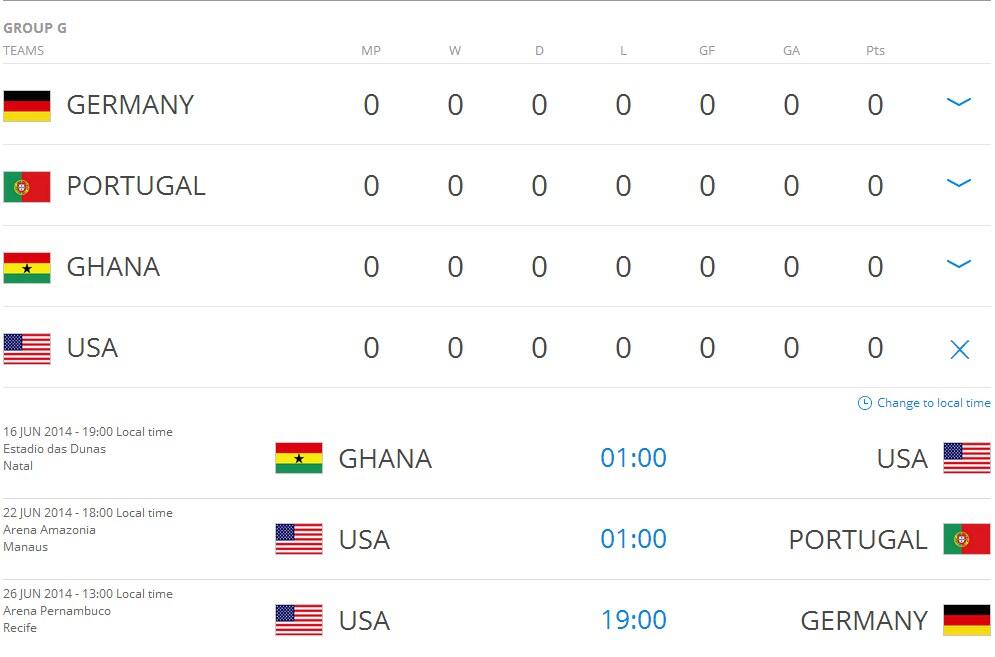Open Ghana vs USA 01:00 match time
Image resolution: width=995 pixels, height=657 pixels.
[x=633, y=458]
